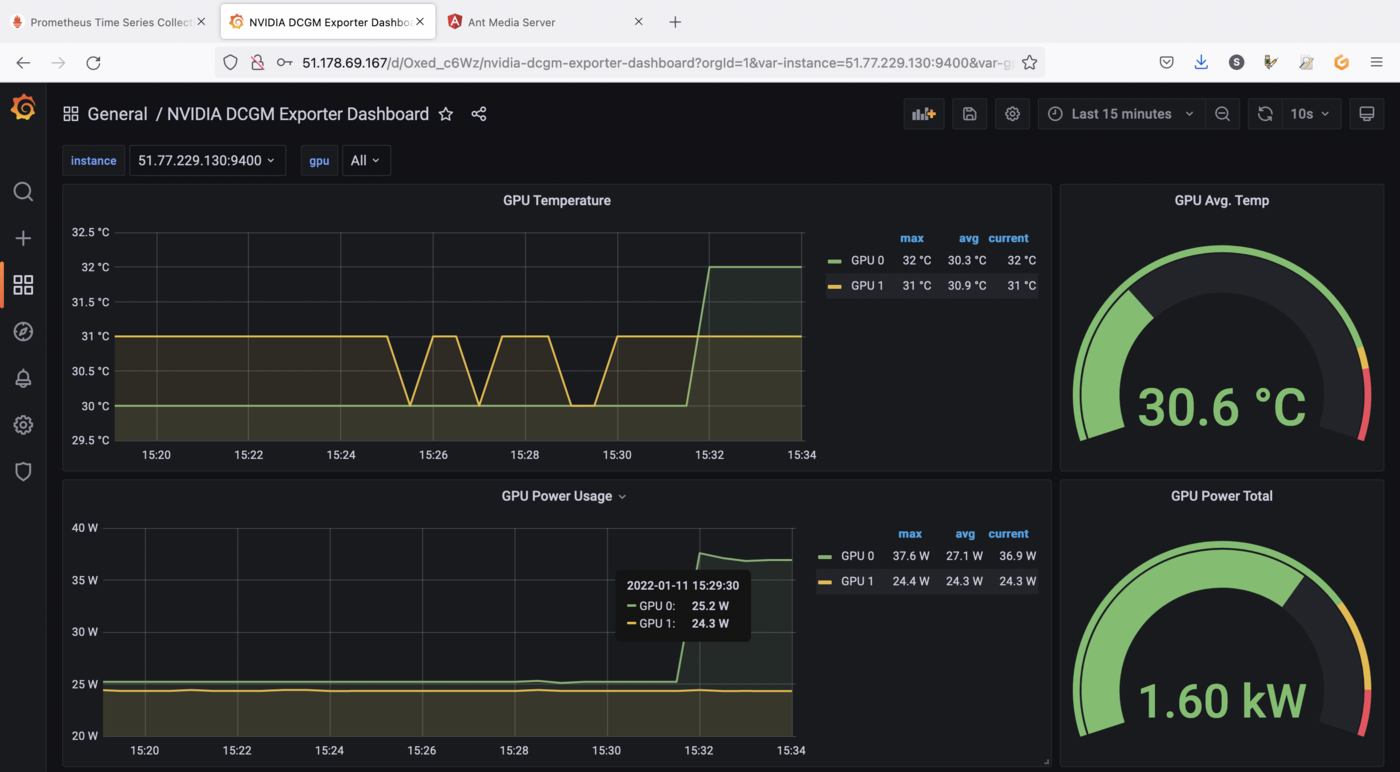The height and width of the screenshot is (772, 1400).
Task: Click the share dashboard button
Action: 478,114
